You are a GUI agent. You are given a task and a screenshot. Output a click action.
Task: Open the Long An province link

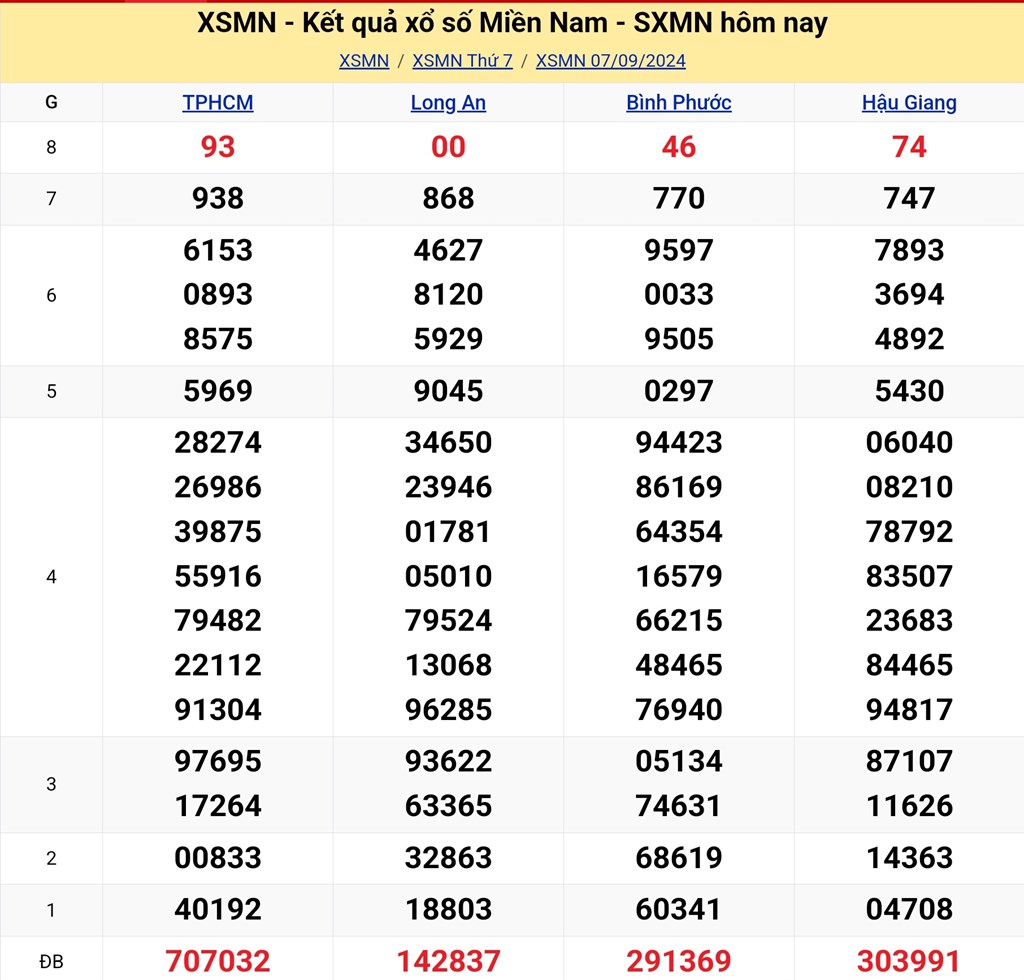(x=448, y=103)
